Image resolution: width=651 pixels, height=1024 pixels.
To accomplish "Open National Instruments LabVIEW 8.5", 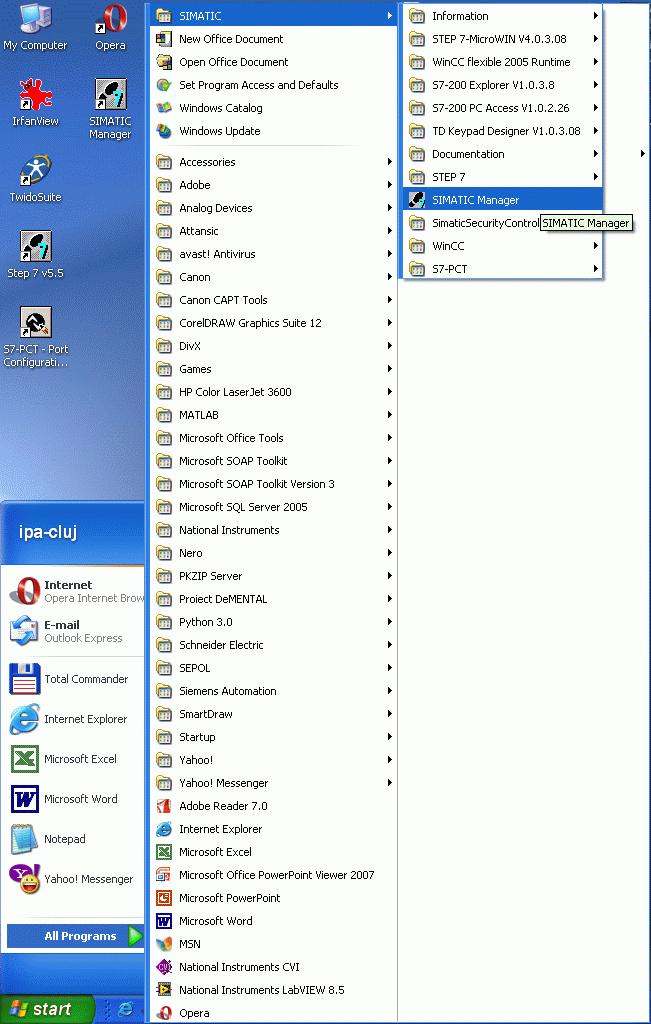I will (x=273, y=990).
